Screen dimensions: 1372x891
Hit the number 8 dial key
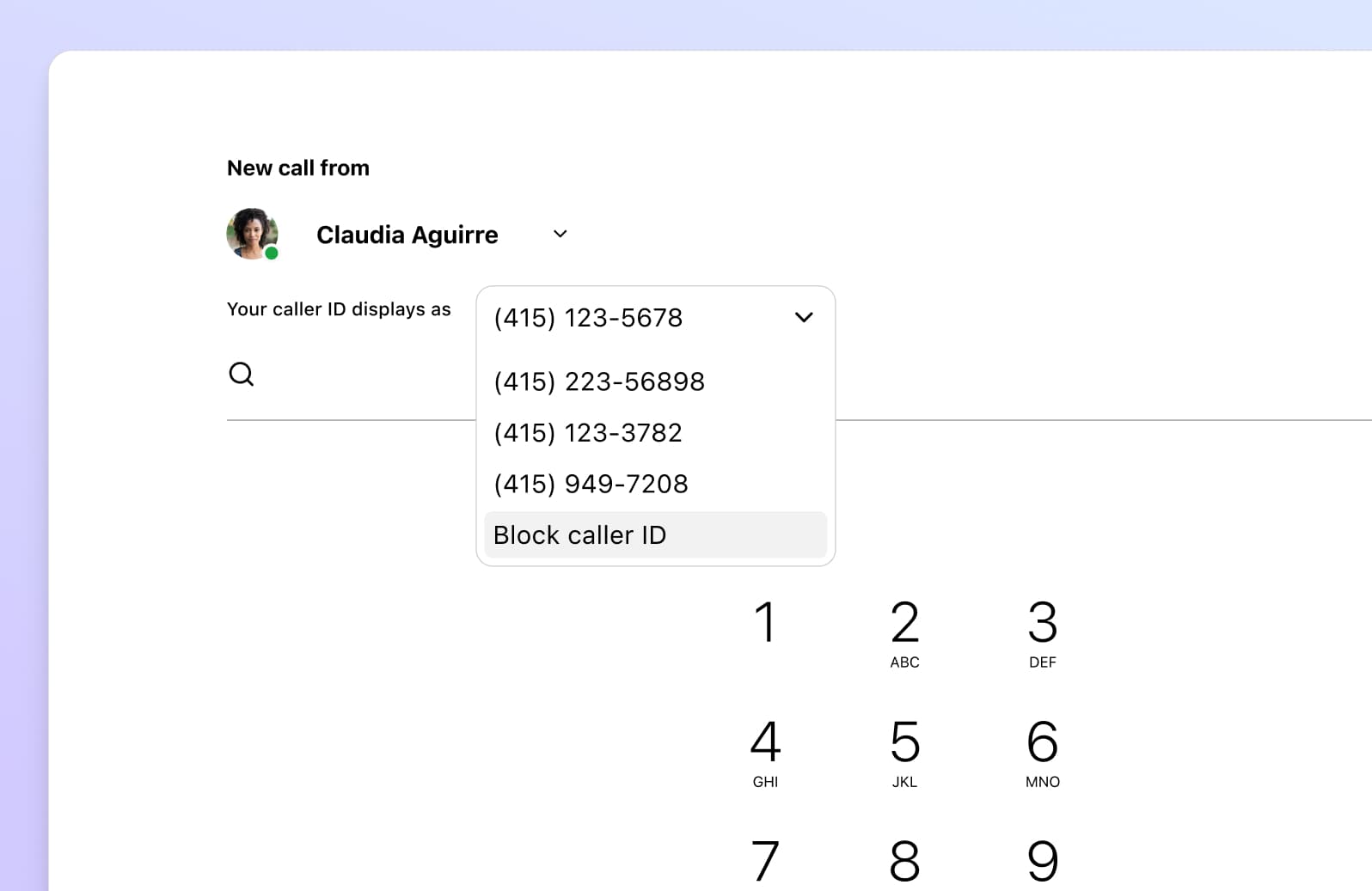pos(904,861)
